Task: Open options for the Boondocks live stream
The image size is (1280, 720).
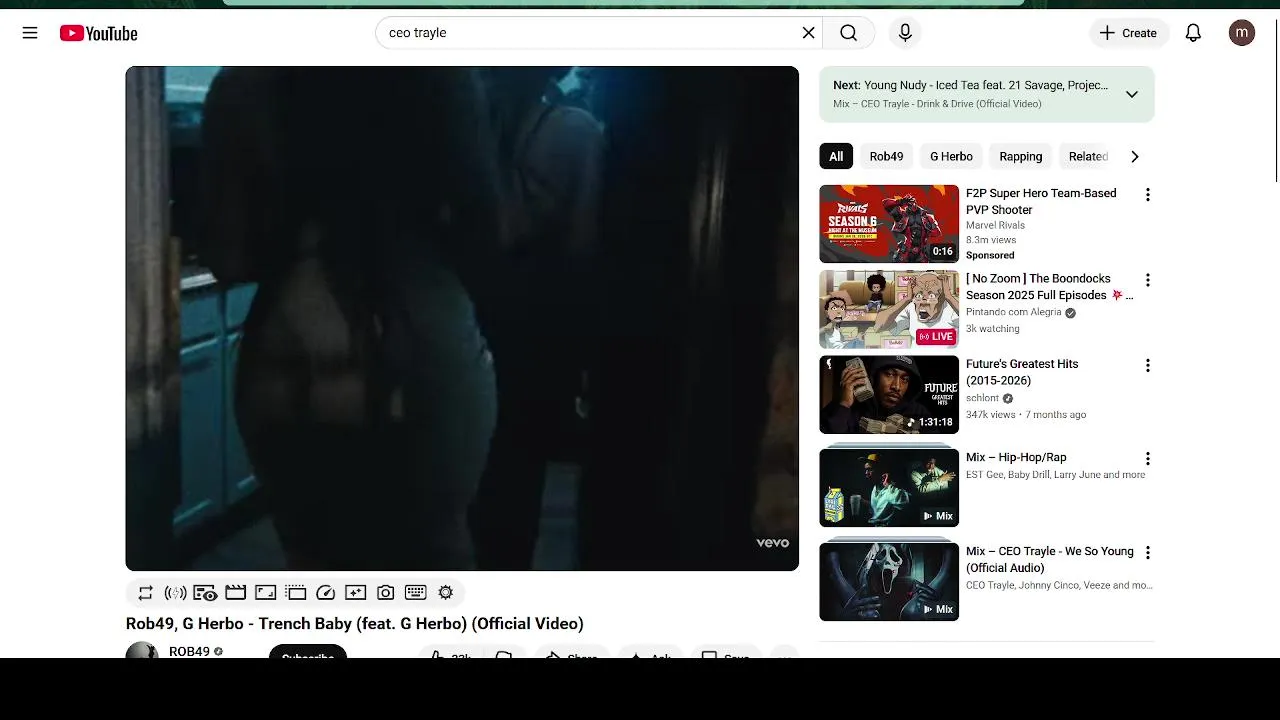Action: 1147,280
